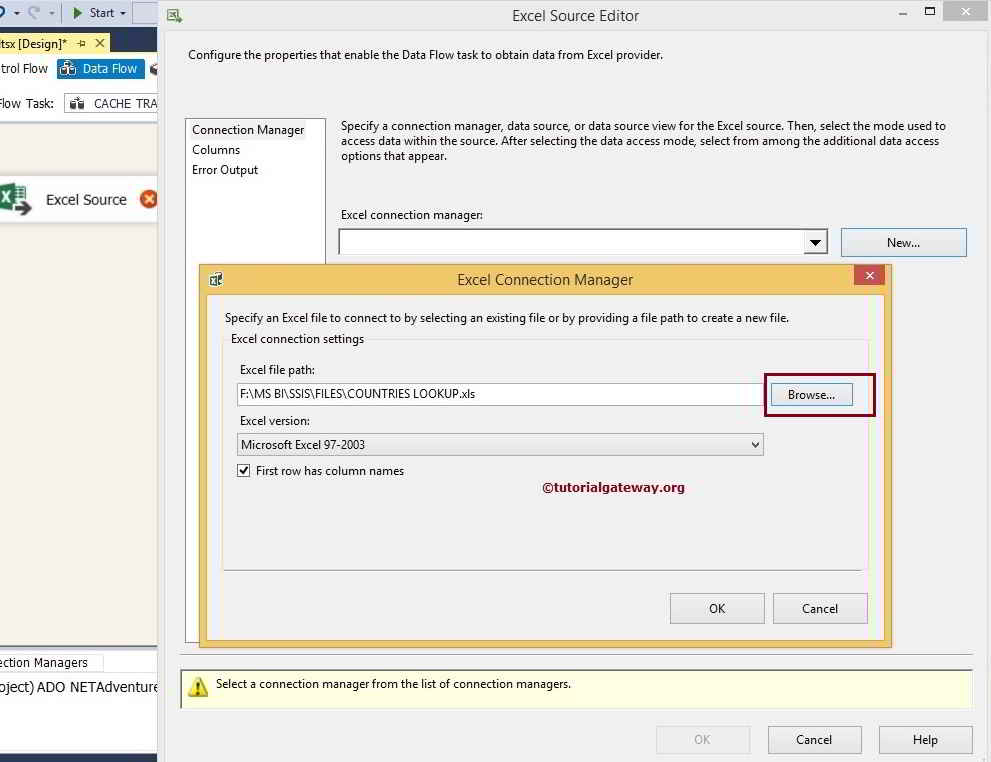
Task: Toggle the pin icon on the Design tab
Action: (81, 43)
